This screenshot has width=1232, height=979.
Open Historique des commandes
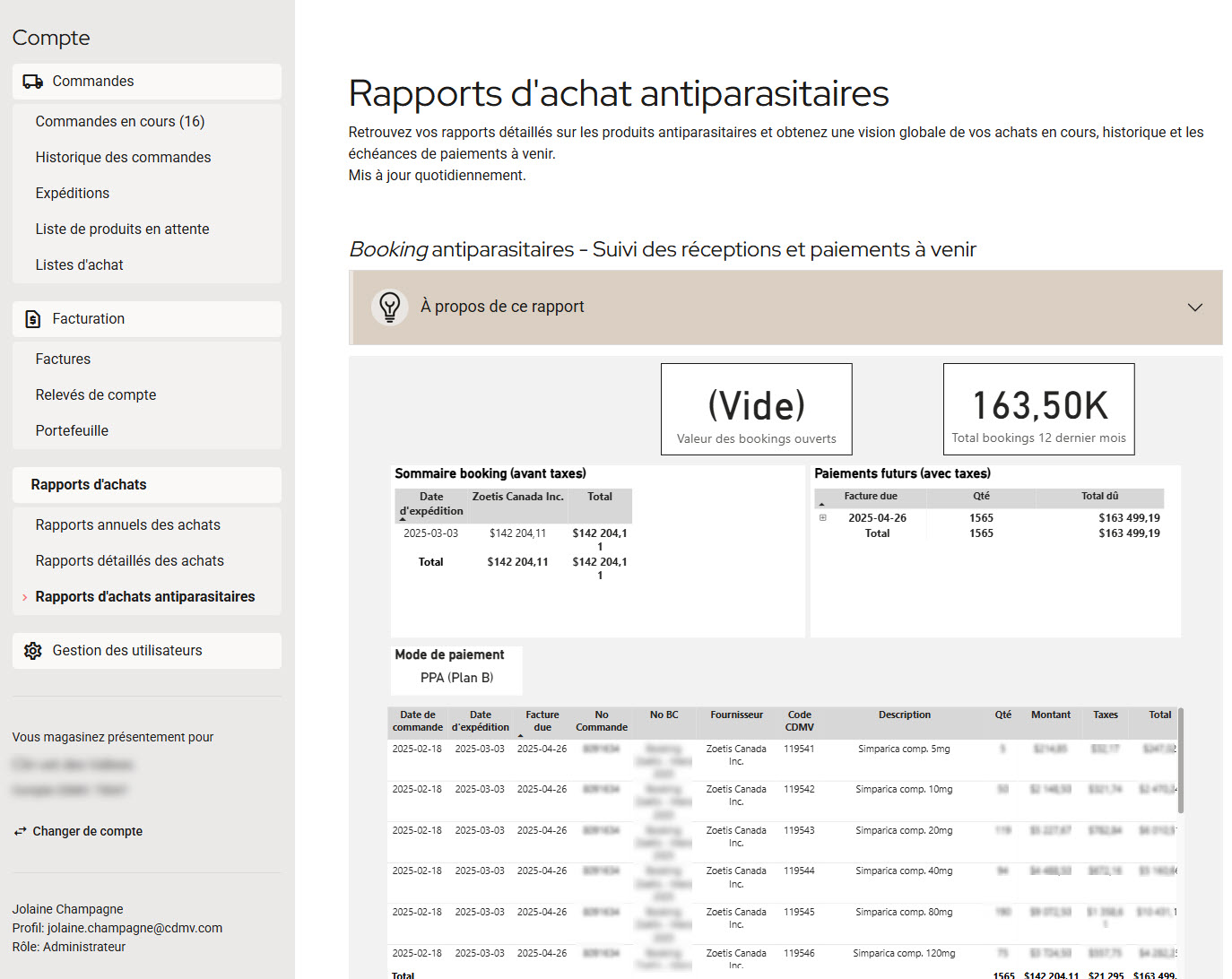click(123, 158)
